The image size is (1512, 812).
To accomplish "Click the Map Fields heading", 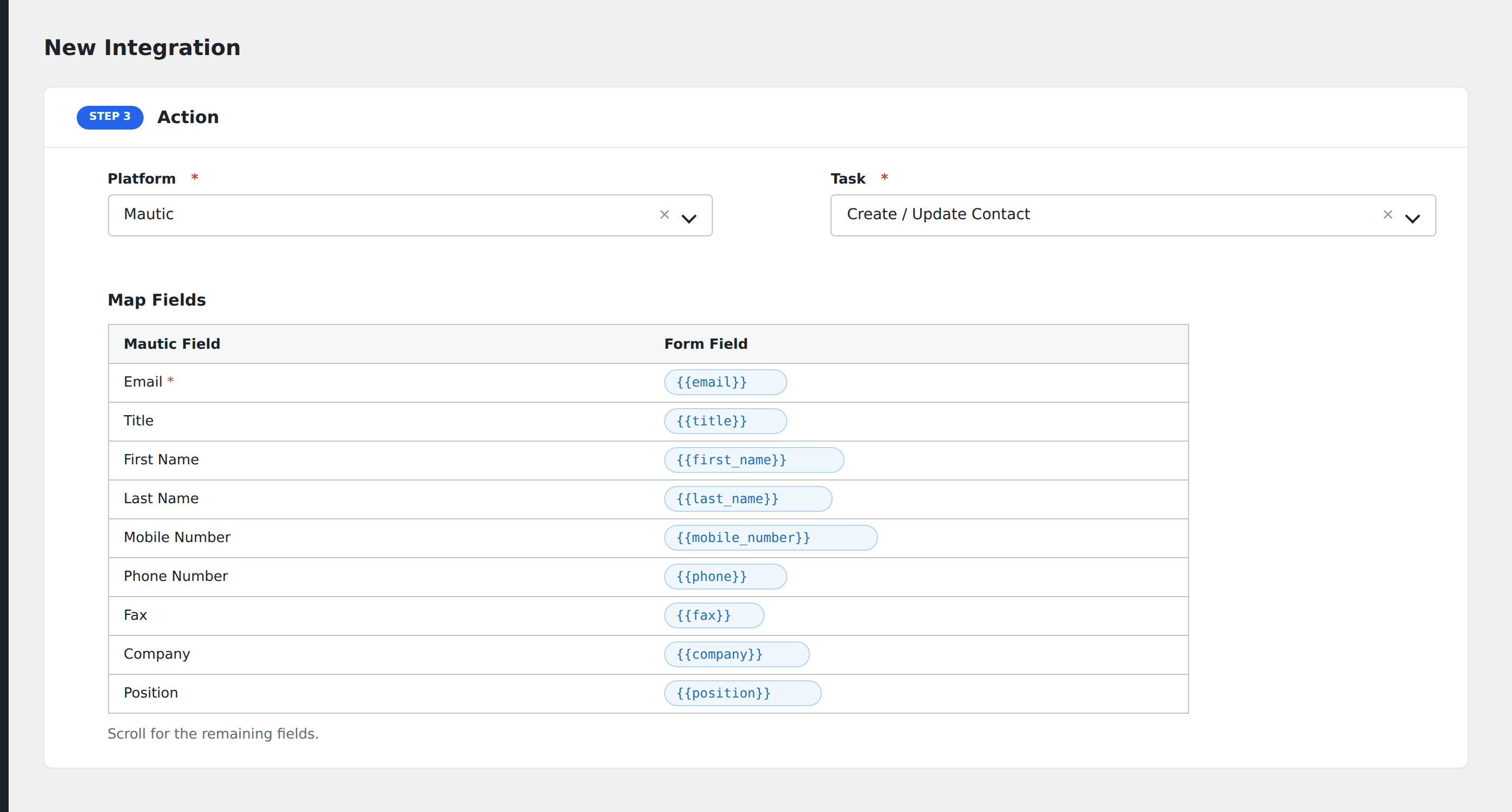I will [x=157, y=300].
